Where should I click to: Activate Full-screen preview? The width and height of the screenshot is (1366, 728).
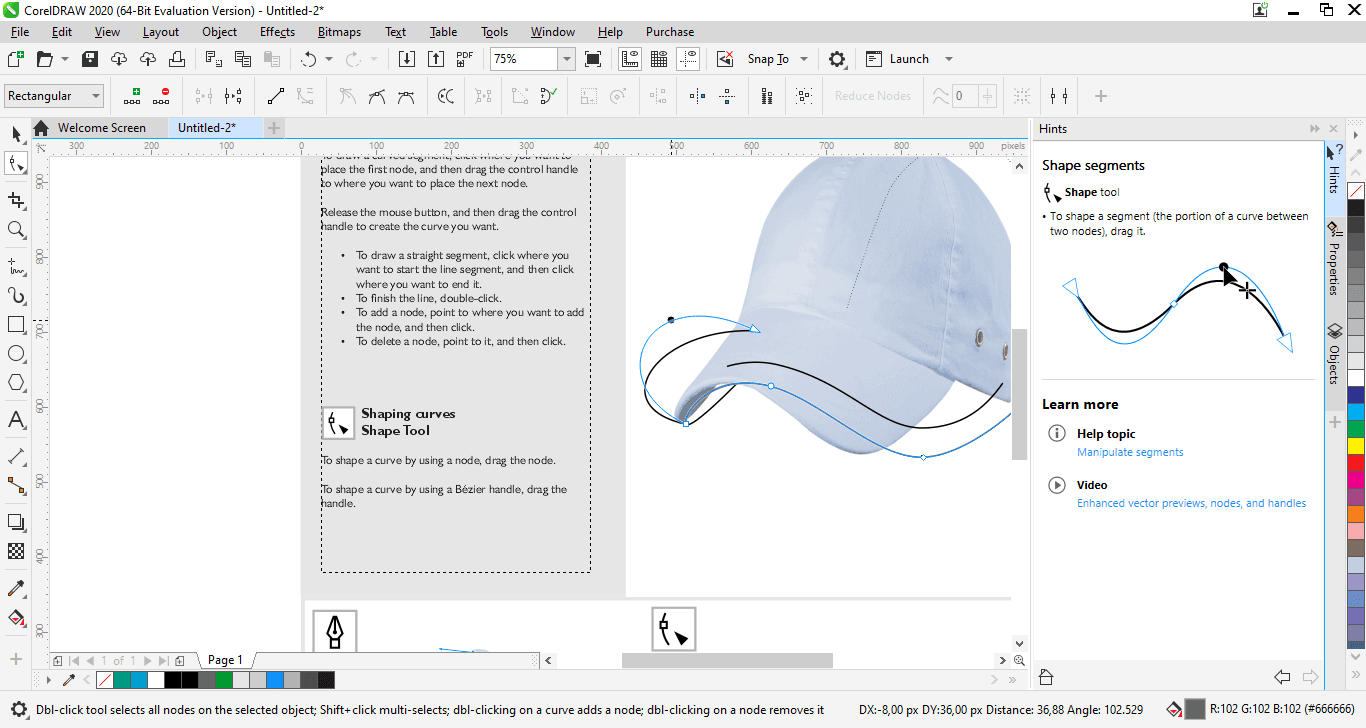(x=593, y=58)
